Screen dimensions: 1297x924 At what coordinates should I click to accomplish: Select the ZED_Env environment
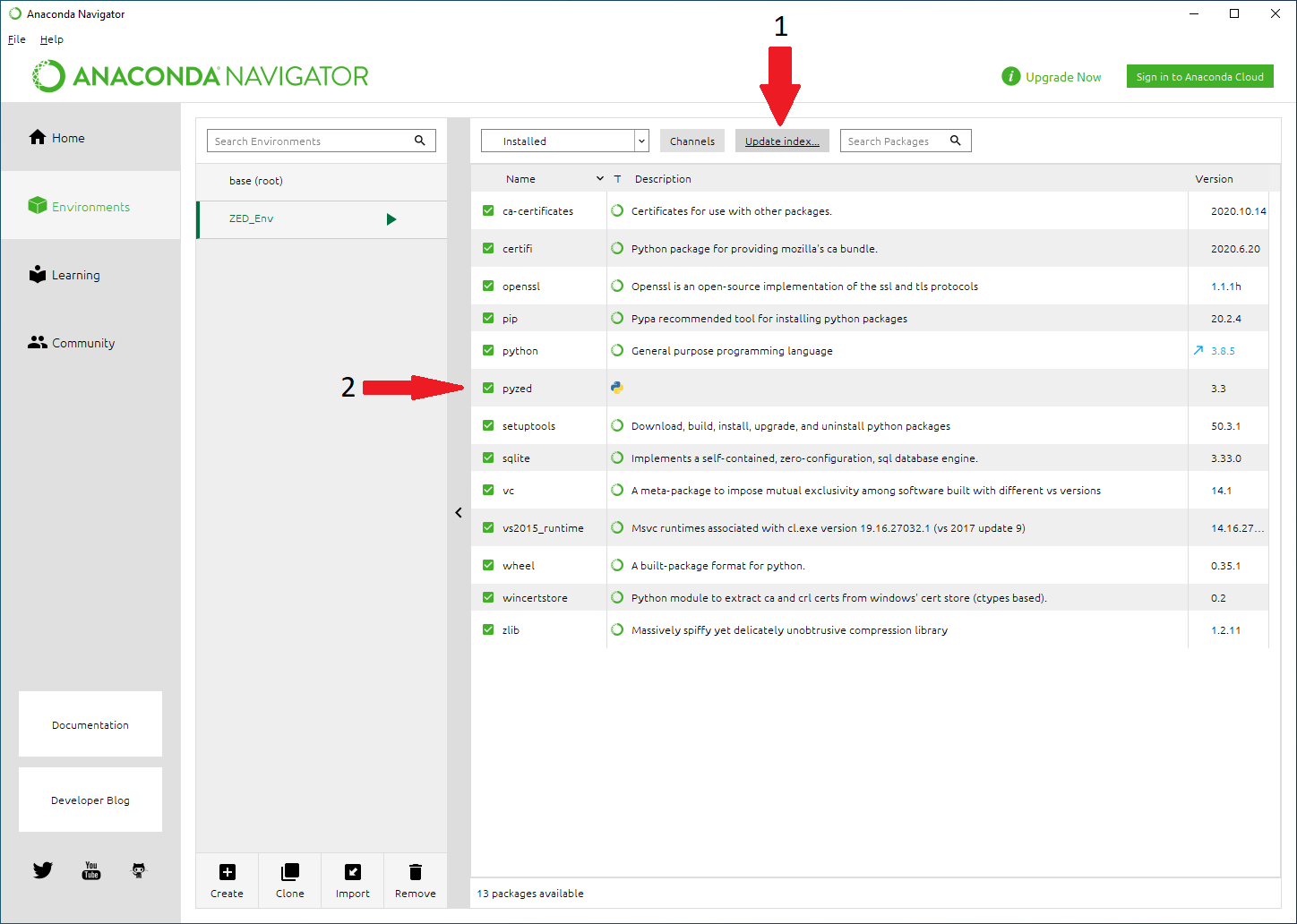tap(322, 219)
